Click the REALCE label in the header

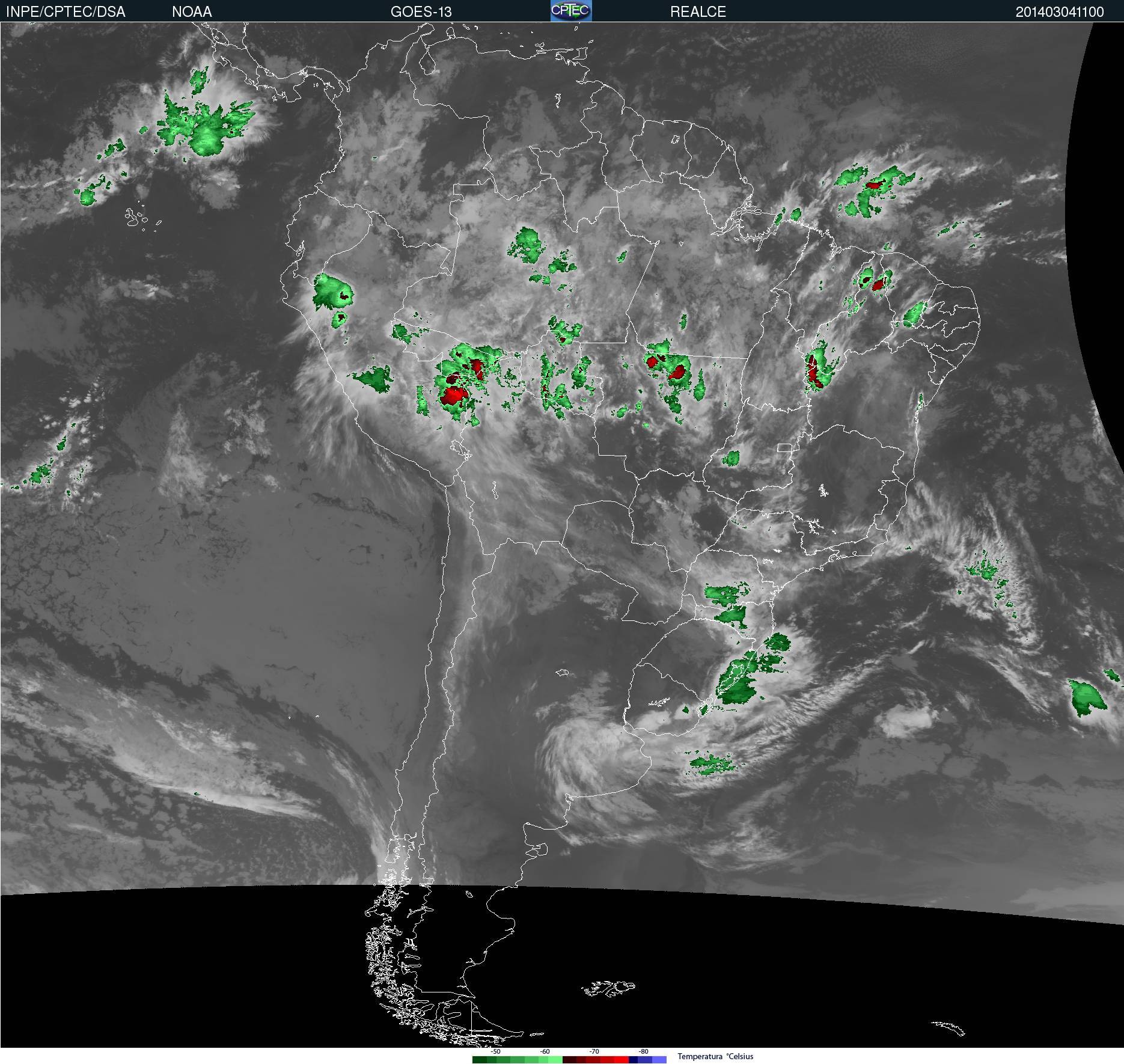[x=698, y=11]
